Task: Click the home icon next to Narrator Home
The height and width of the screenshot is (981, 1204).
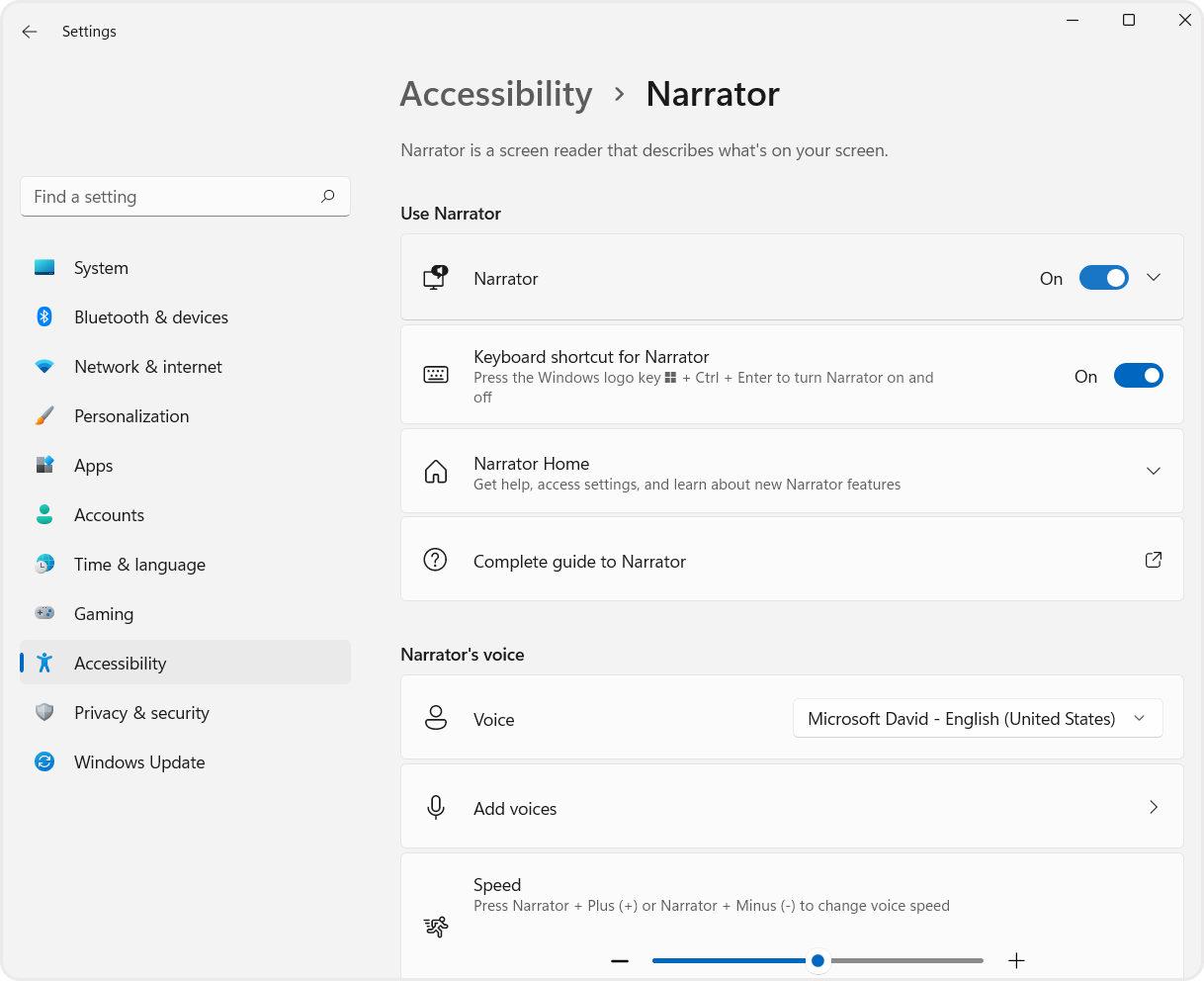Action: (436, 471)
